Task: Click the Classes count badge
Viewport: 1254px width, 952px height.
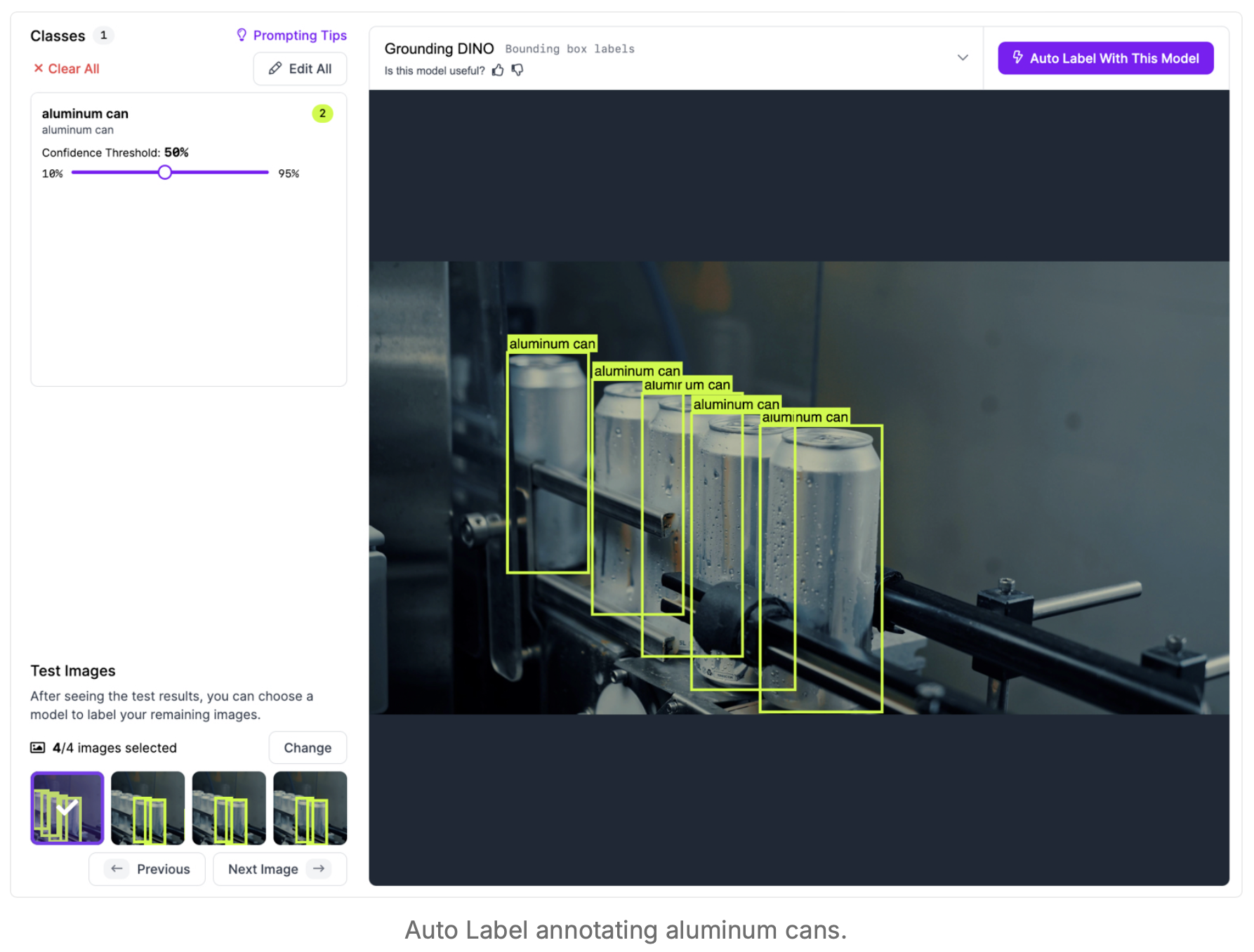Action: (x=103, y=35)
